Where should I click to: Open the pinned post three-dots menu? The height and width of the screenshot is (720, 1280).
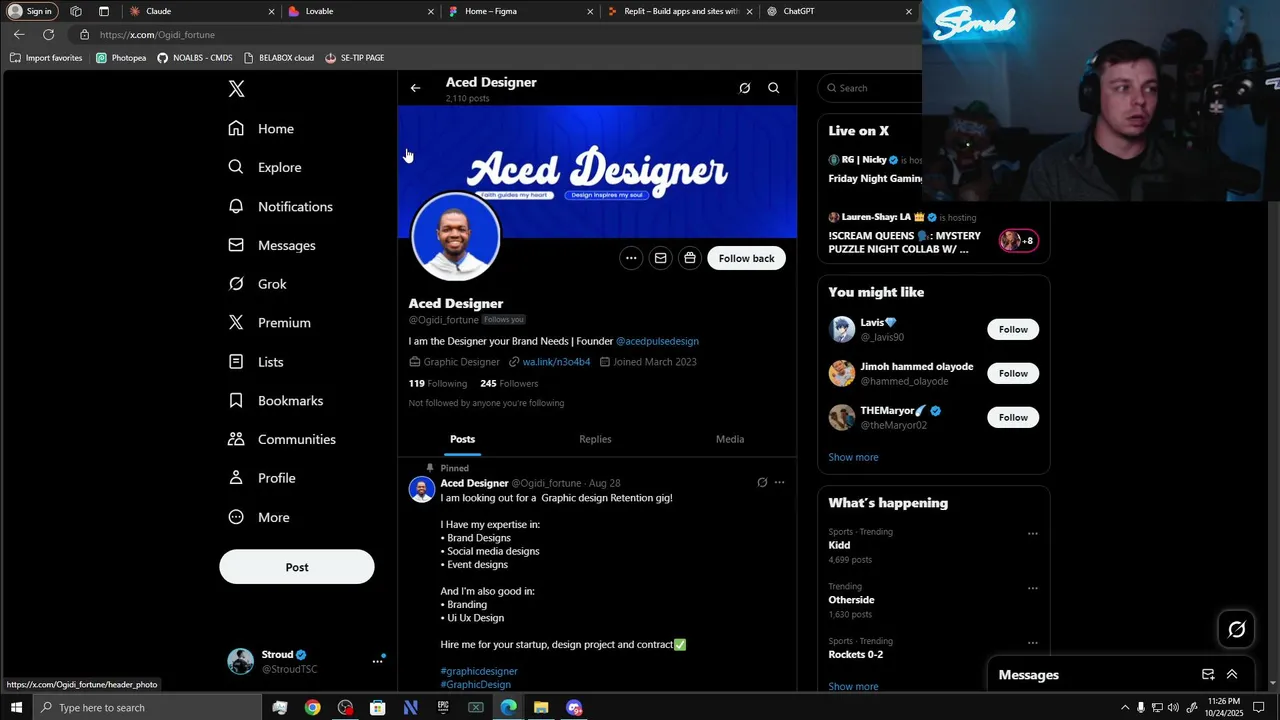[x=779, y=483]
